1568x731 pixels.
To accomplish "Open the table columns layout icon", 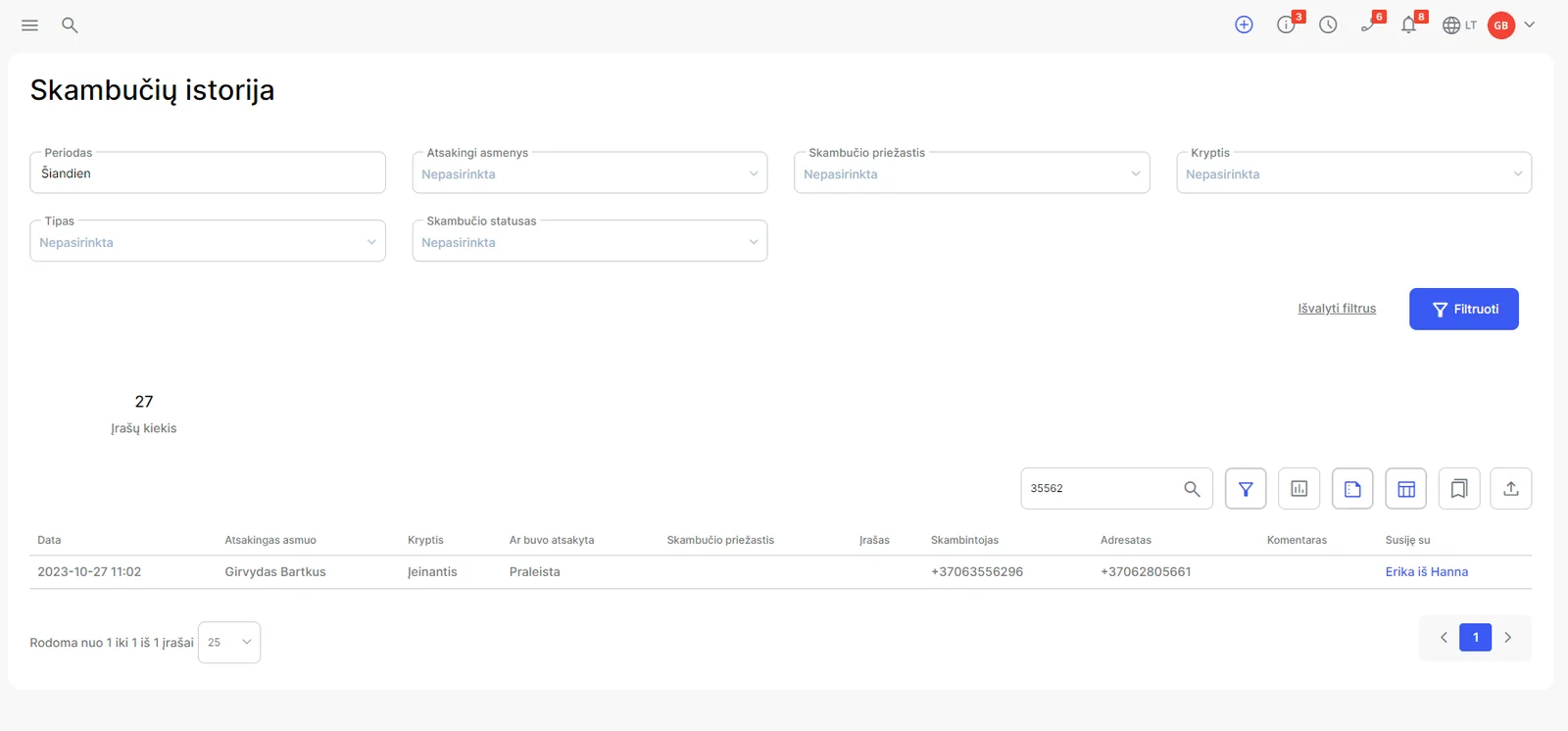I will tap(1406, 489).
